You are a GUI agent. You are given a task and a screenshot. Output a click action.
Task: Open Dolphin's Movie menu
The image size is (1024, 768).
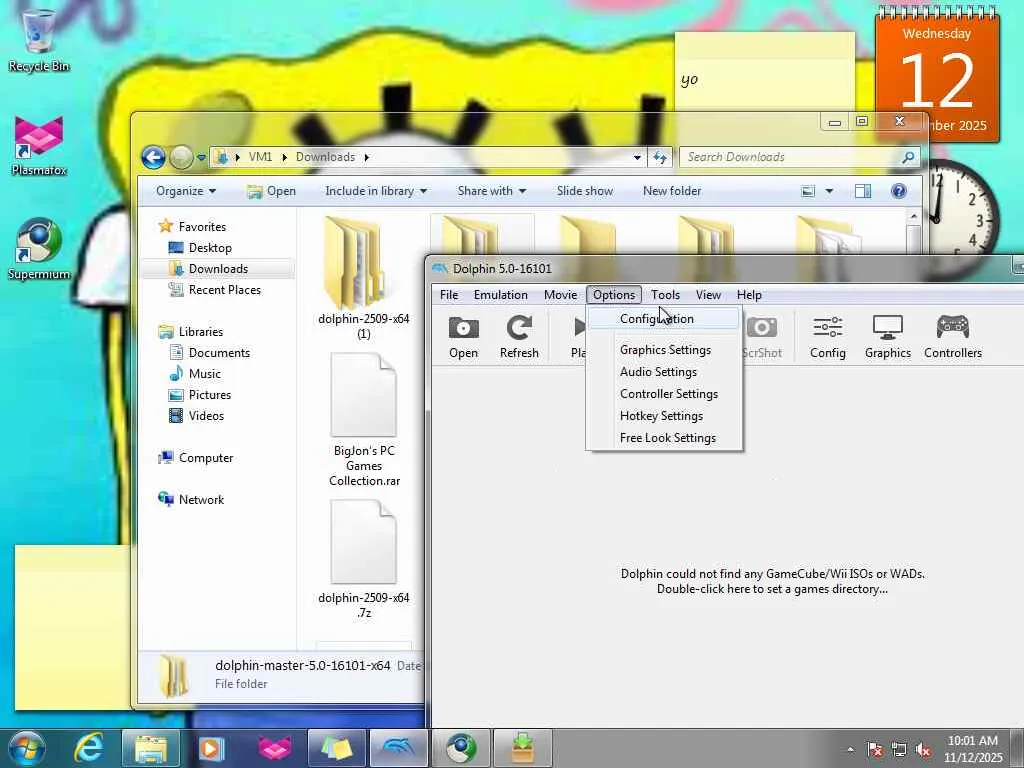(x=560, y=295)
